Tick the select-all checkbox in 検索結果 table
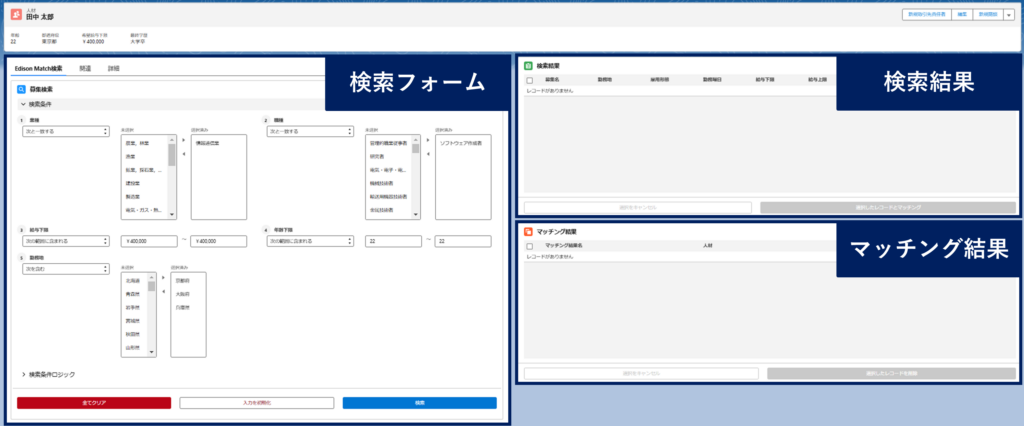The height and width of the screenshot is (426, 1024). point(529,79)
